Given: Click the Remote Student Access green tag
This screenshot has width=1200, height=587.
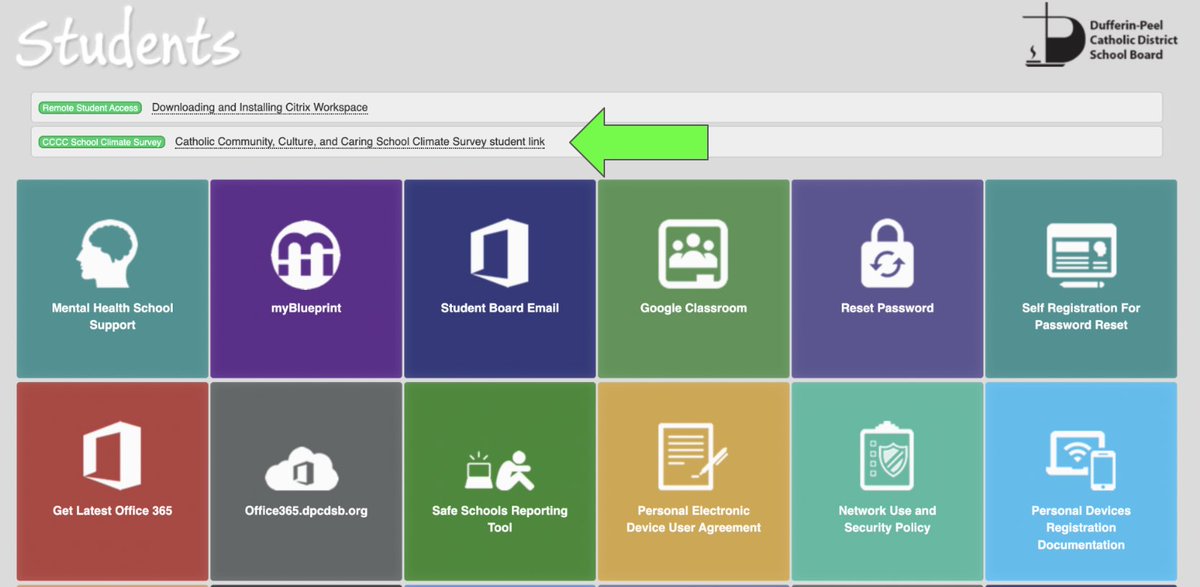Looking at the screenshot, I should [90, 107].
